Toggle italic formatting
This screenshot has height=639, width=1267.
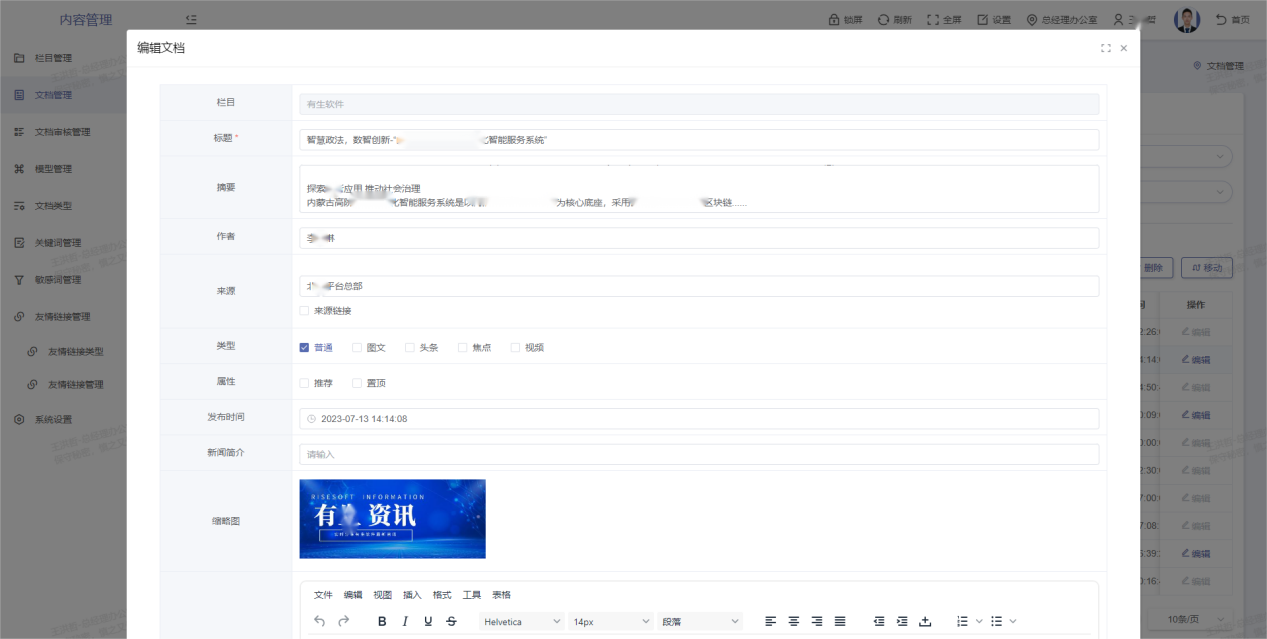(x=405, y=621)
